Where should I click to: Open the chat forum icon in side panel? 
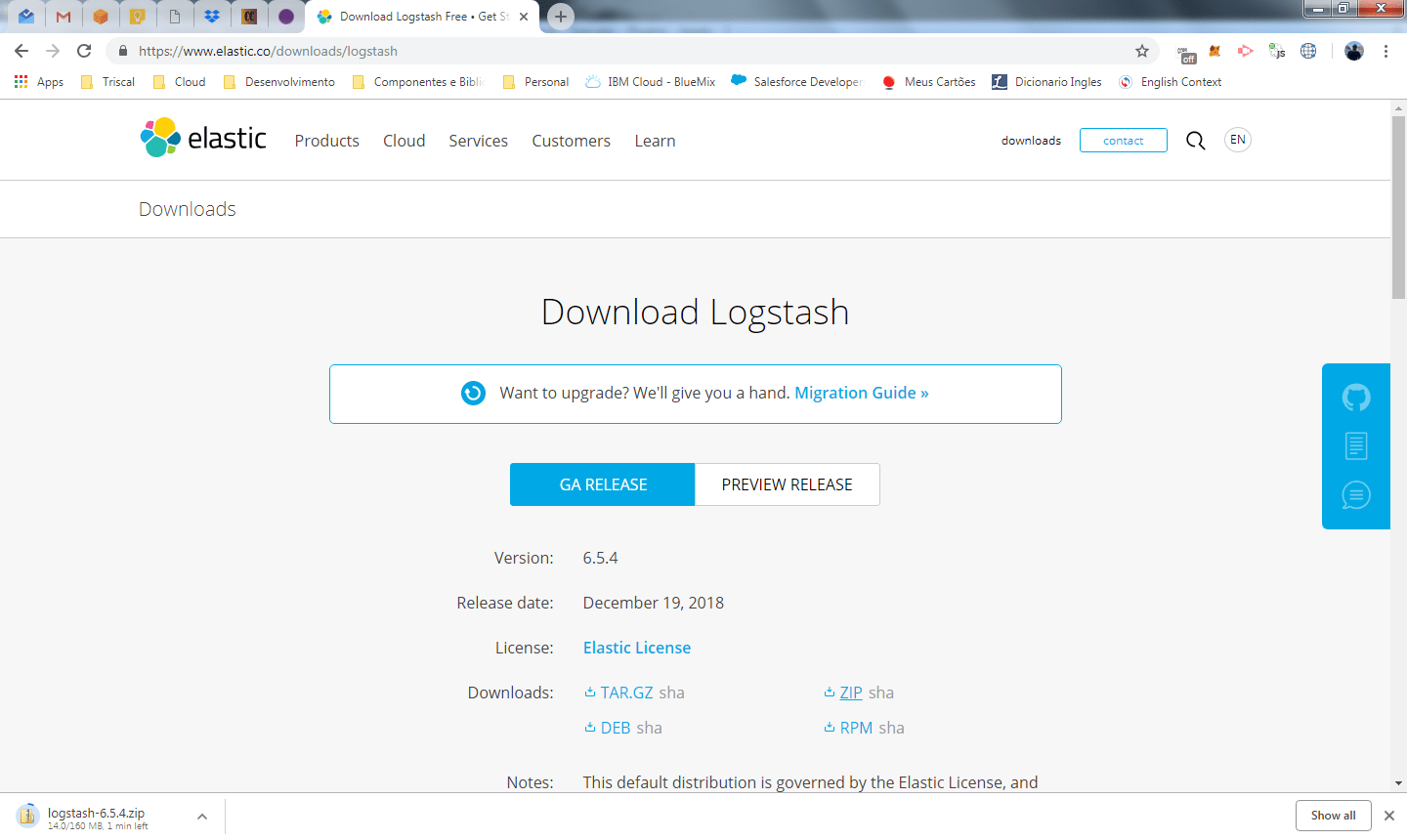pyautogui.click(x=1356, y=495)
